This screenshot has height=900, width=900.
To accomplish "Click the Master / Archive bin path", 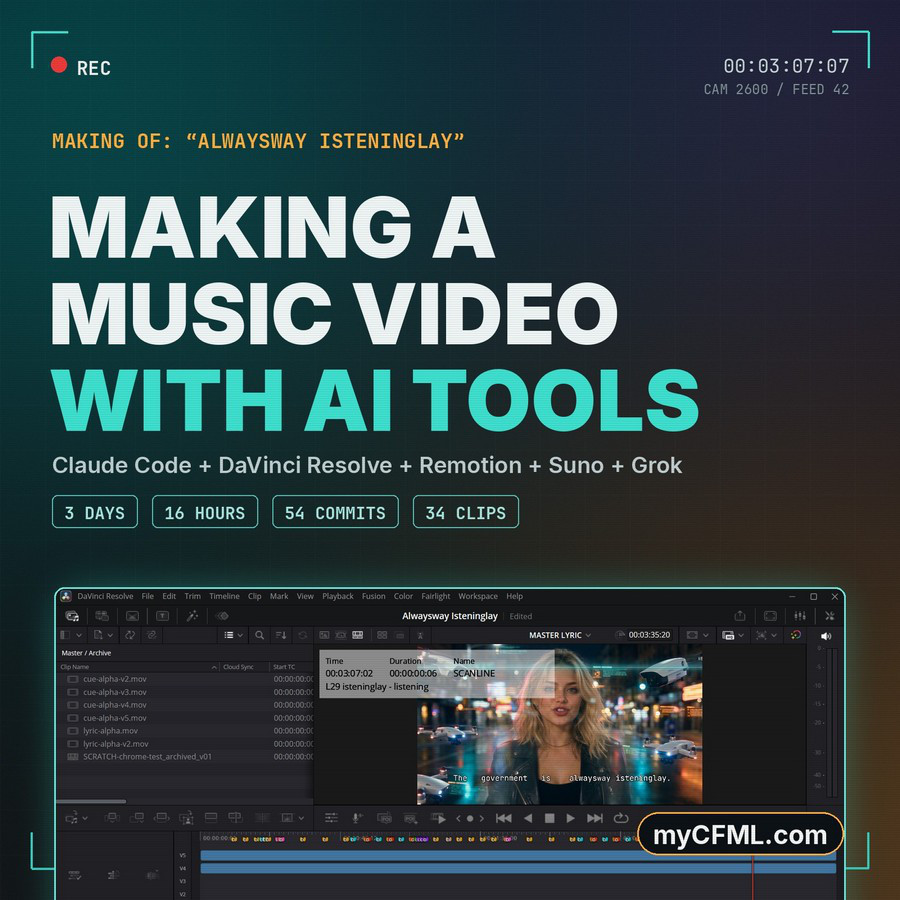I will click(86, 653).
